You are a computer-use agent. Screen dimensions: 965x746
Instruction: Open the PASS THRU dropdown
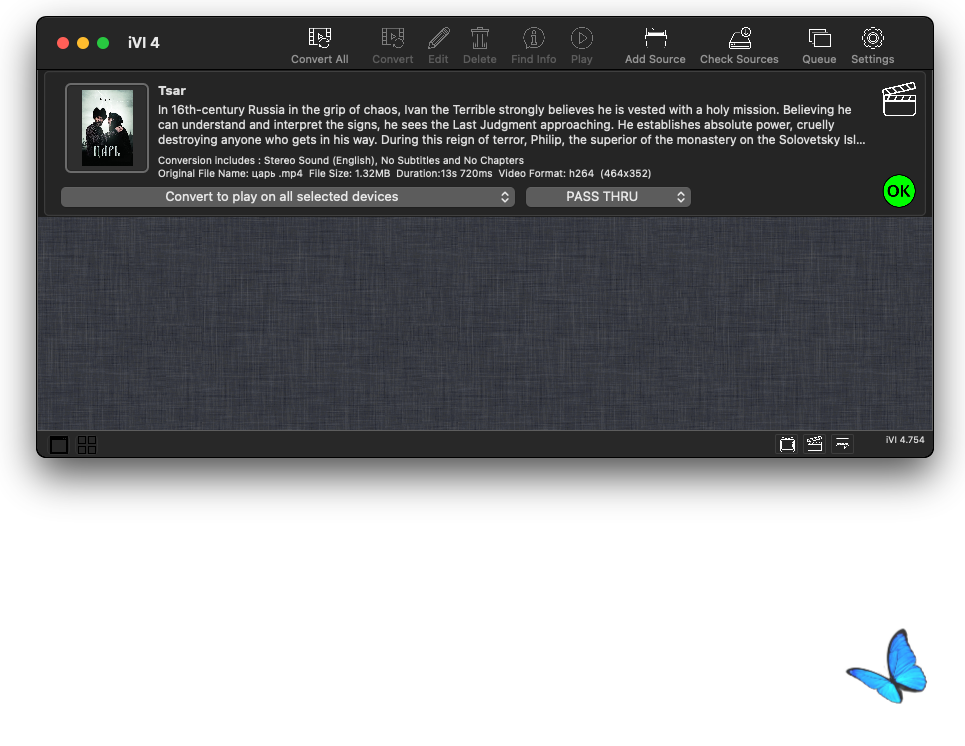(x=608, y=197)
